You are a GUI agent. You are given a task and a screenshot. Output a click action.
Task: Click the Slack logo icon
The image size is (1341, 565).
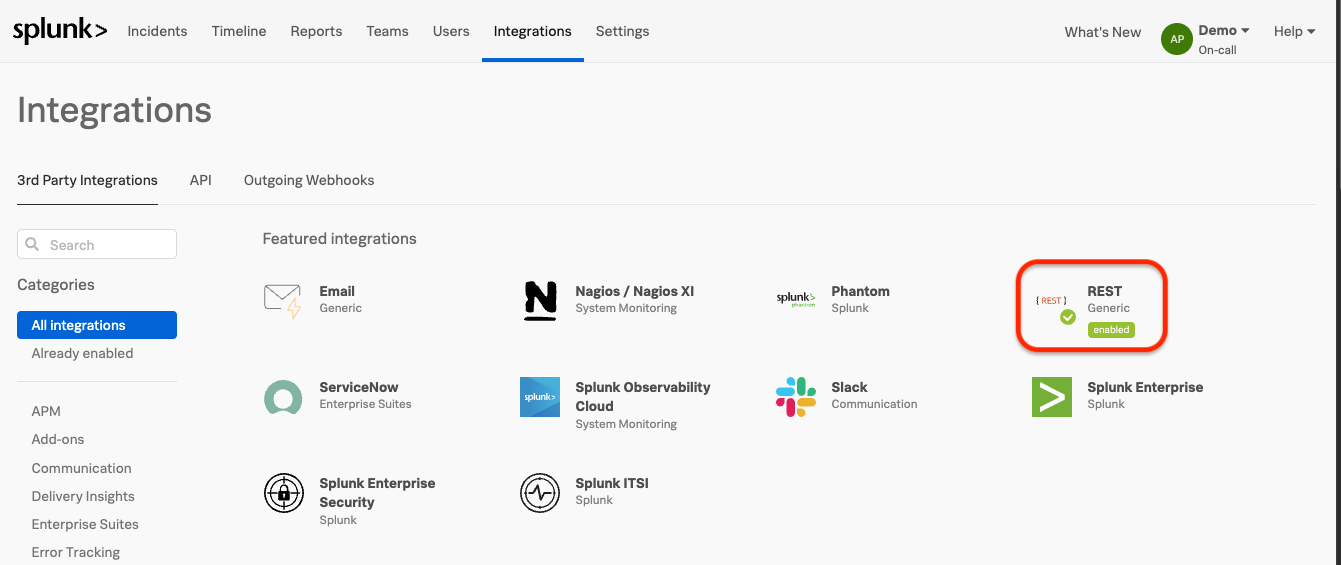[x=796, y=397]
